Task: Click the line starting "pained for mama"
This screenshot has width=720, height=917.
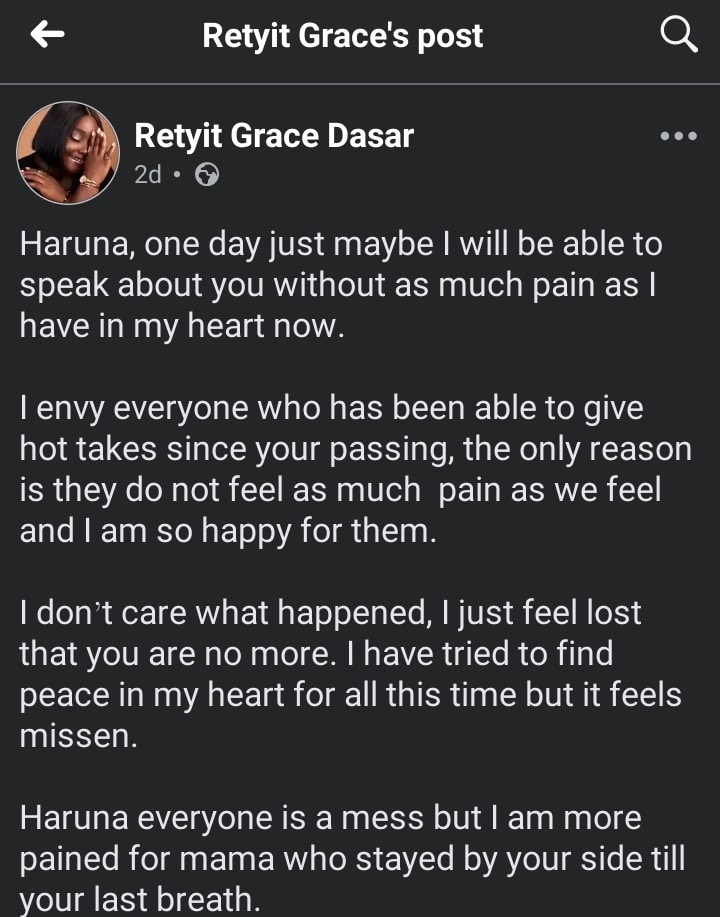Action: [352, 859]
